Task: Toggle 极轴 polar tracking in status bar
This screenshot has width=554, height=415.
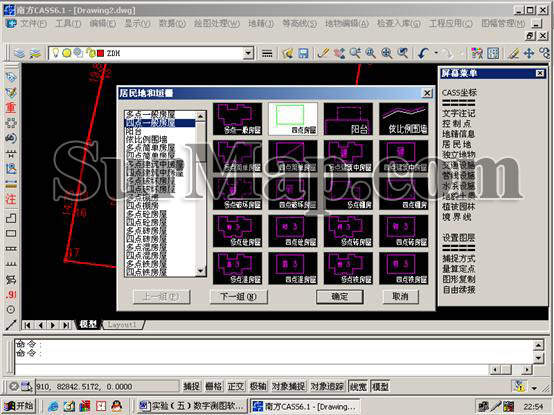Action: [258, 386]
